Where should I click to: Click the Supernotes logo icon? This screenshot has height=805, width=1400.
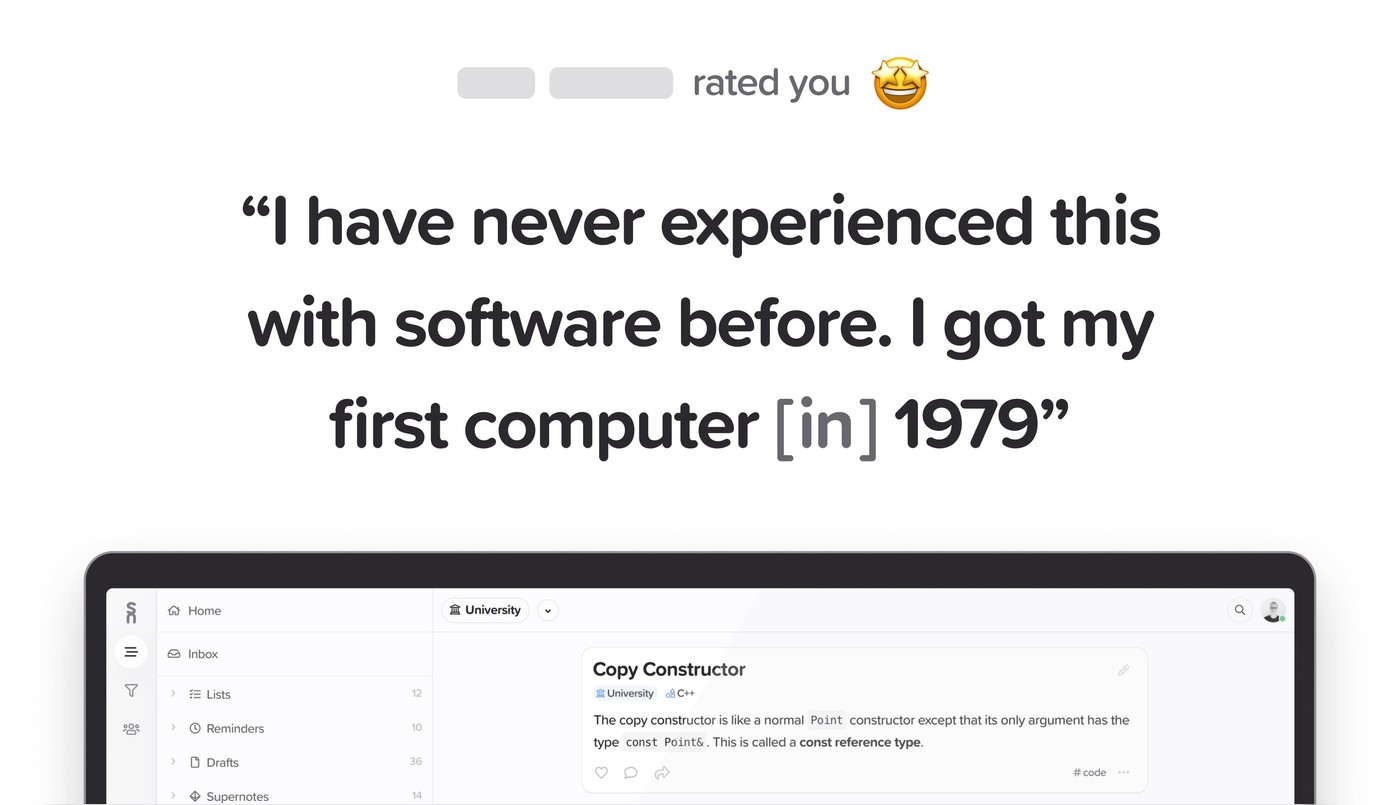[x=130, y=610]
